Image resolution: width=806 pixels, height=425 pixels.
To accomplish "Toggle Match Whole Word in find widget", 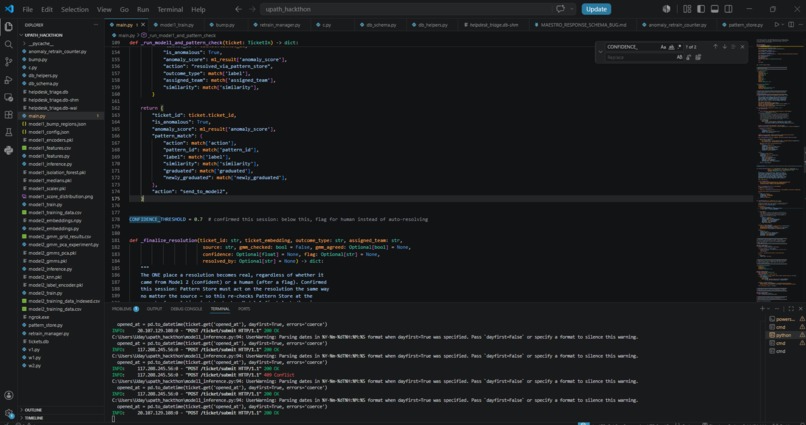I will pyautogui.click(x=671, y=47).
